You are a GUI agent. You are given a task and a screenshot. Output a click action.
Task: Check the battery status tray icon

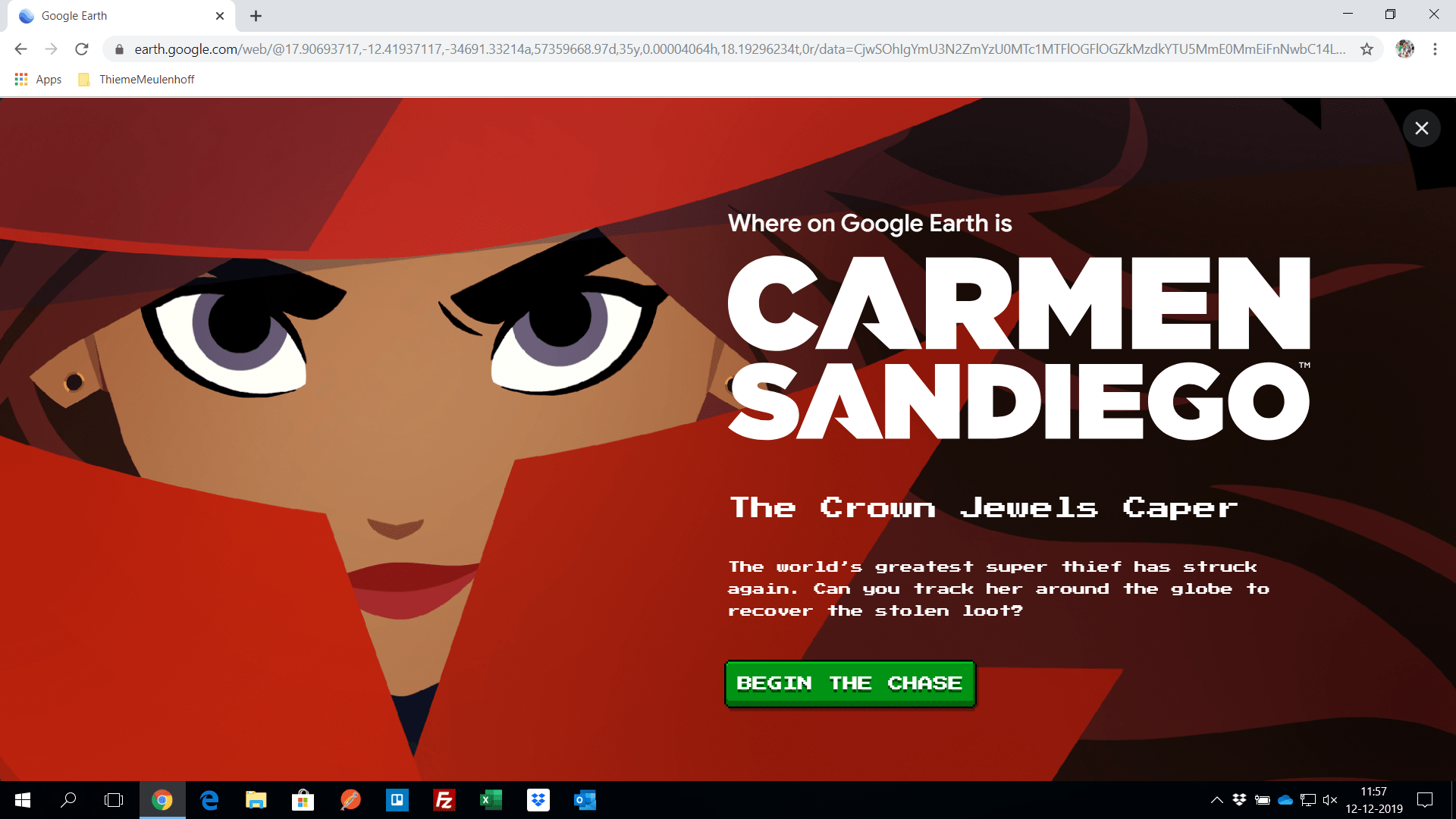pyautogui.click(x=1263, y=800)
